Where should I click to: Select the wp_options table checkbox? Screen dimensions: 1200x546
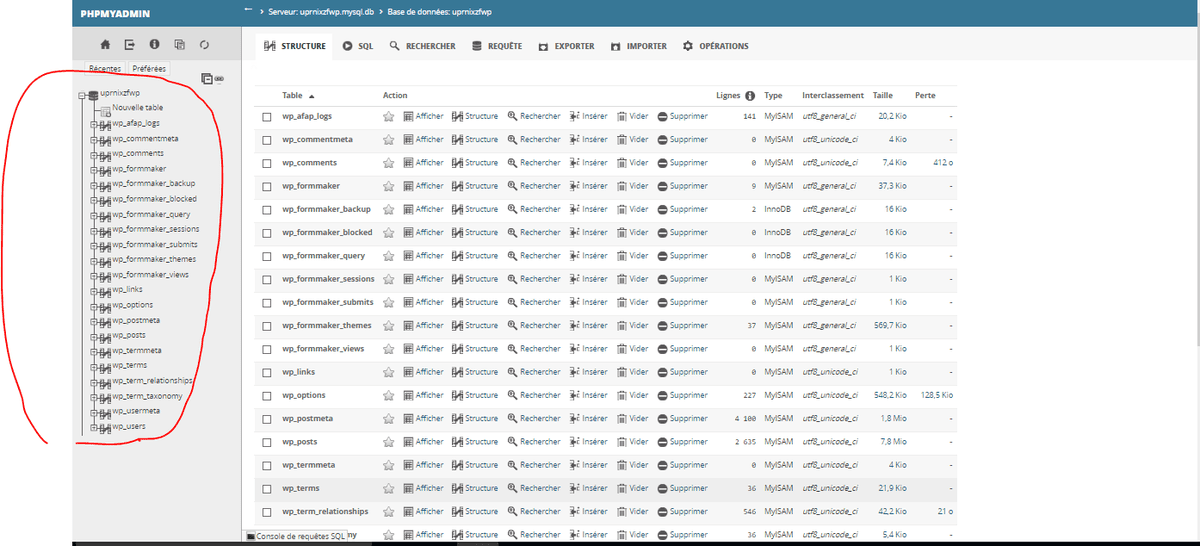point(267,395)
